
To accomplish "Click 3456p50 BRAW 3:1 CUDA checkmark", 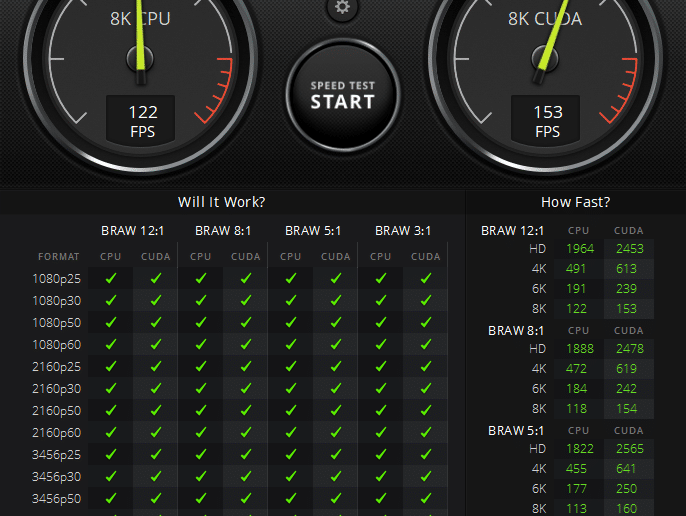I will [x=426, y=498].
